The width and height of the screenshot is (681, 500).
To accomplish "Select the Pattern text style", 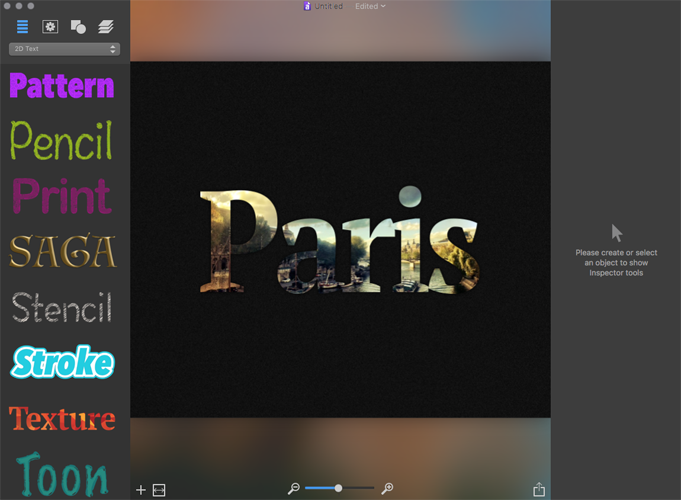I will tap(62, 86).
